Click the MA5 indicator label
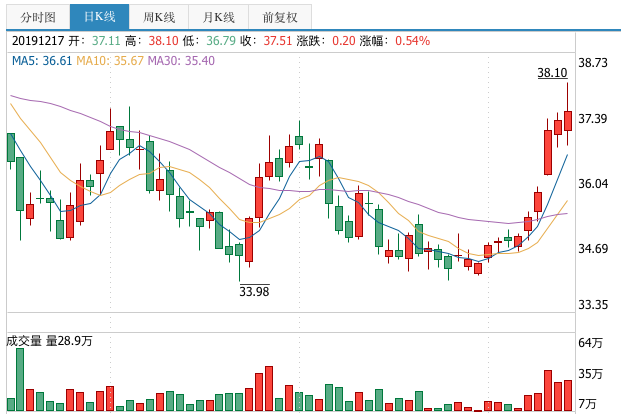 (42, 62)
